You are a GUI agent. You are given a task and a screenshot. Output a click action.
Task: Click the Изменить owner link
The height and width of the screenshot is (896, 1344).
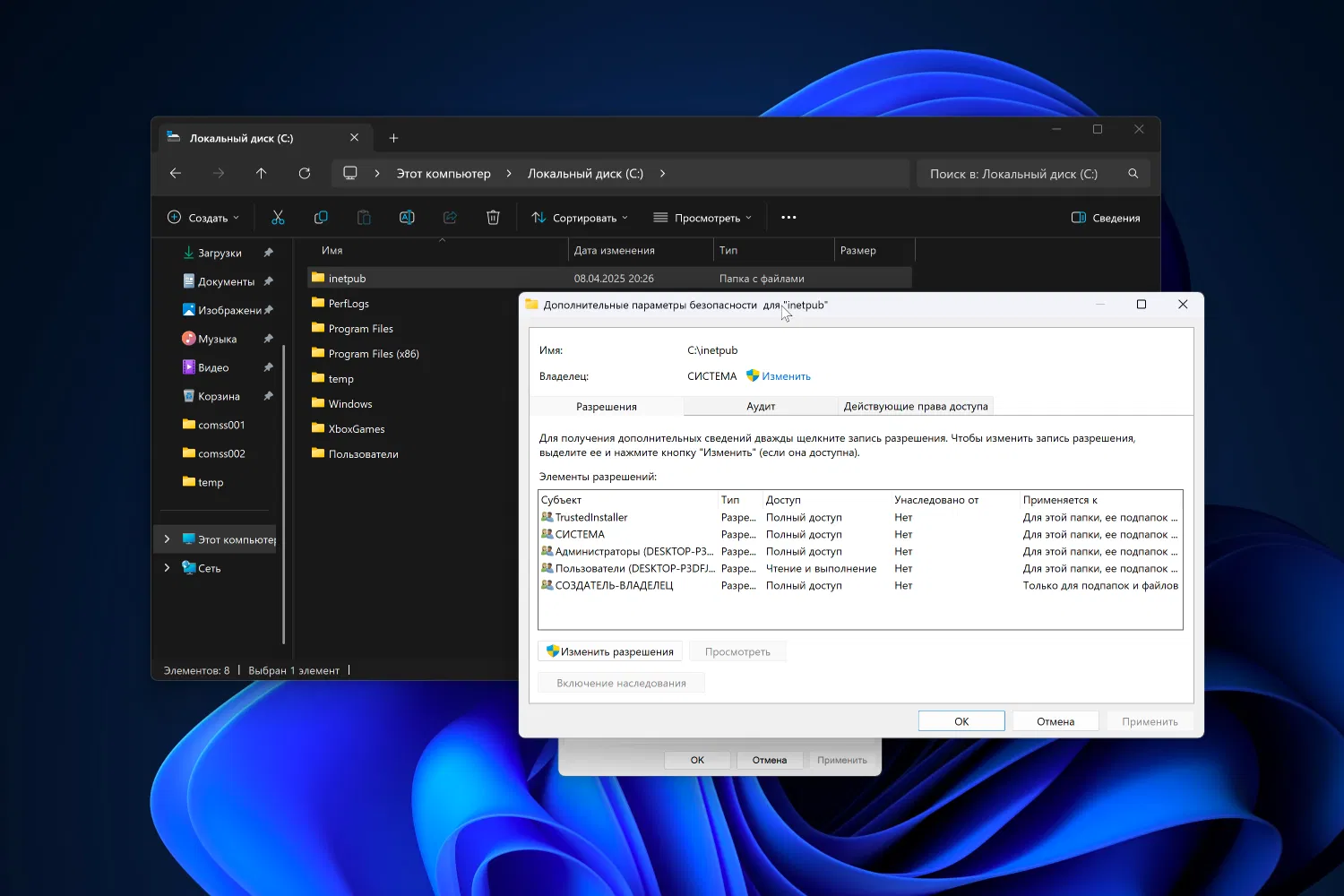(x=786, y=376)
